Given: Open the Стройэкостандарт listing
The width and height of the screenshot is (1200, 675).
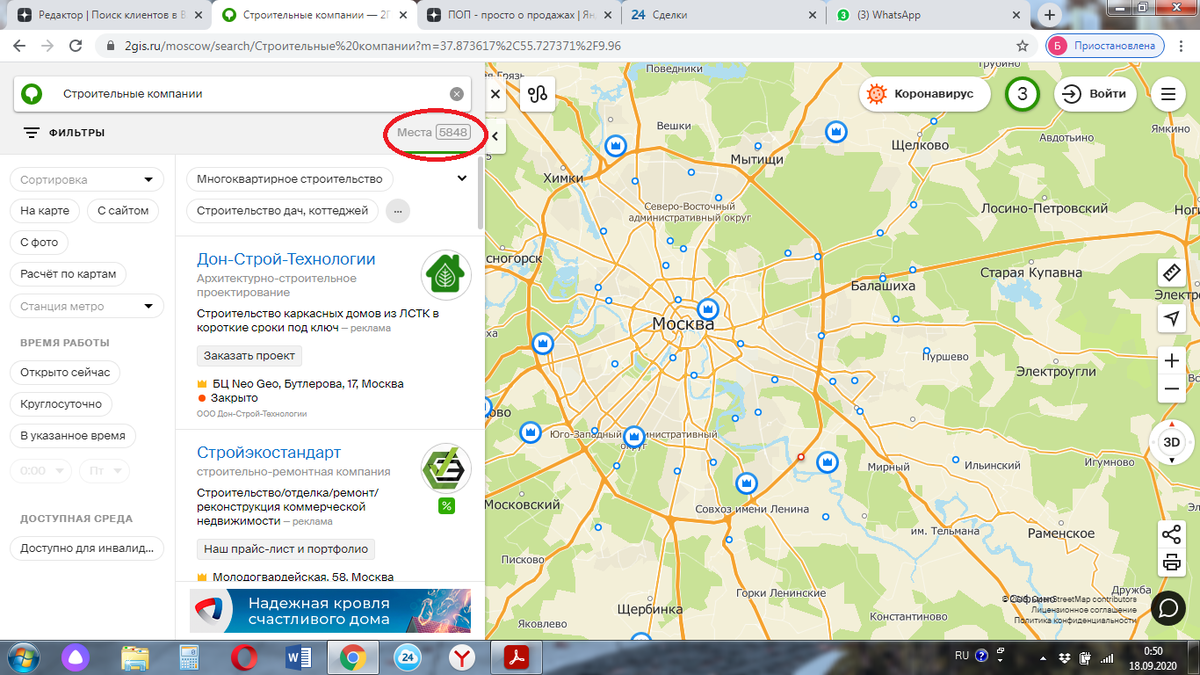Looking at the screenshot, I should pyautogui.click(x=269, y=453).
